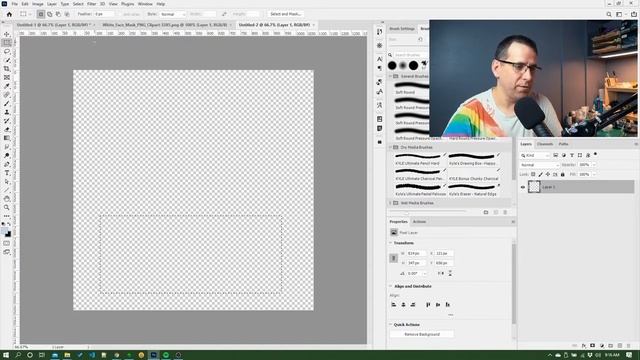Select the Brush tool

[7, 103]
